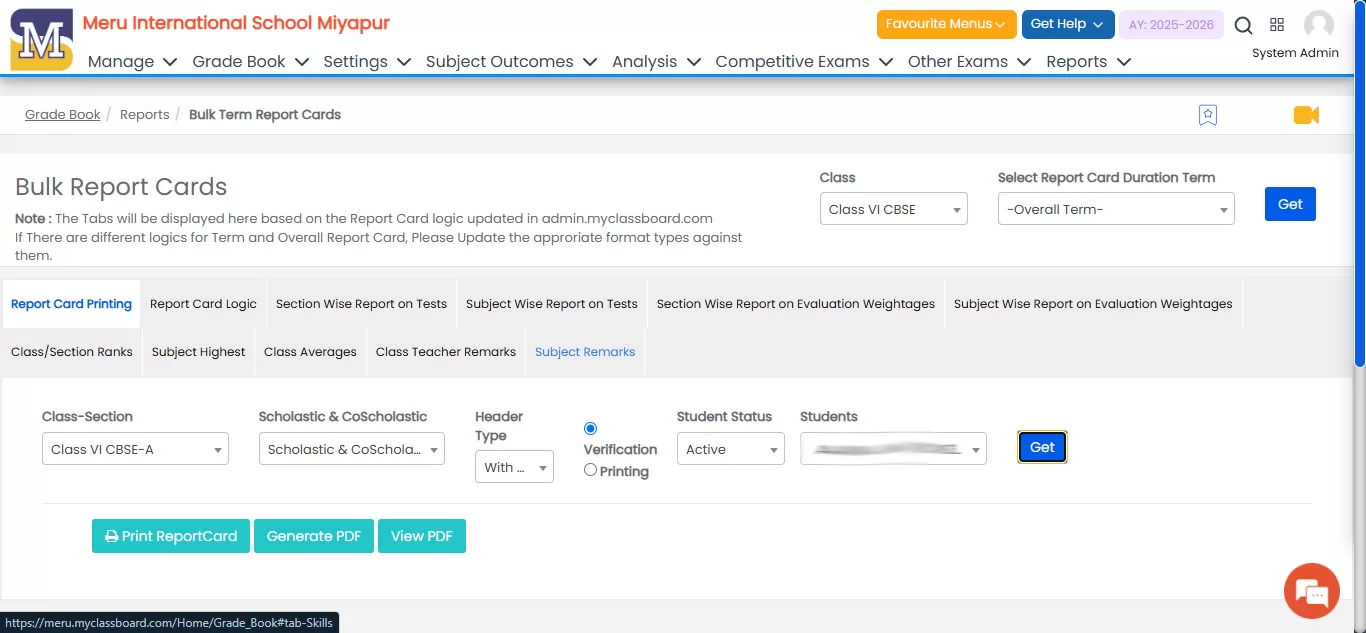The width and height of the screenshot is (1366, 633).
Task: Open the Class Teacher Remarks tab
Action: point(445,352)
